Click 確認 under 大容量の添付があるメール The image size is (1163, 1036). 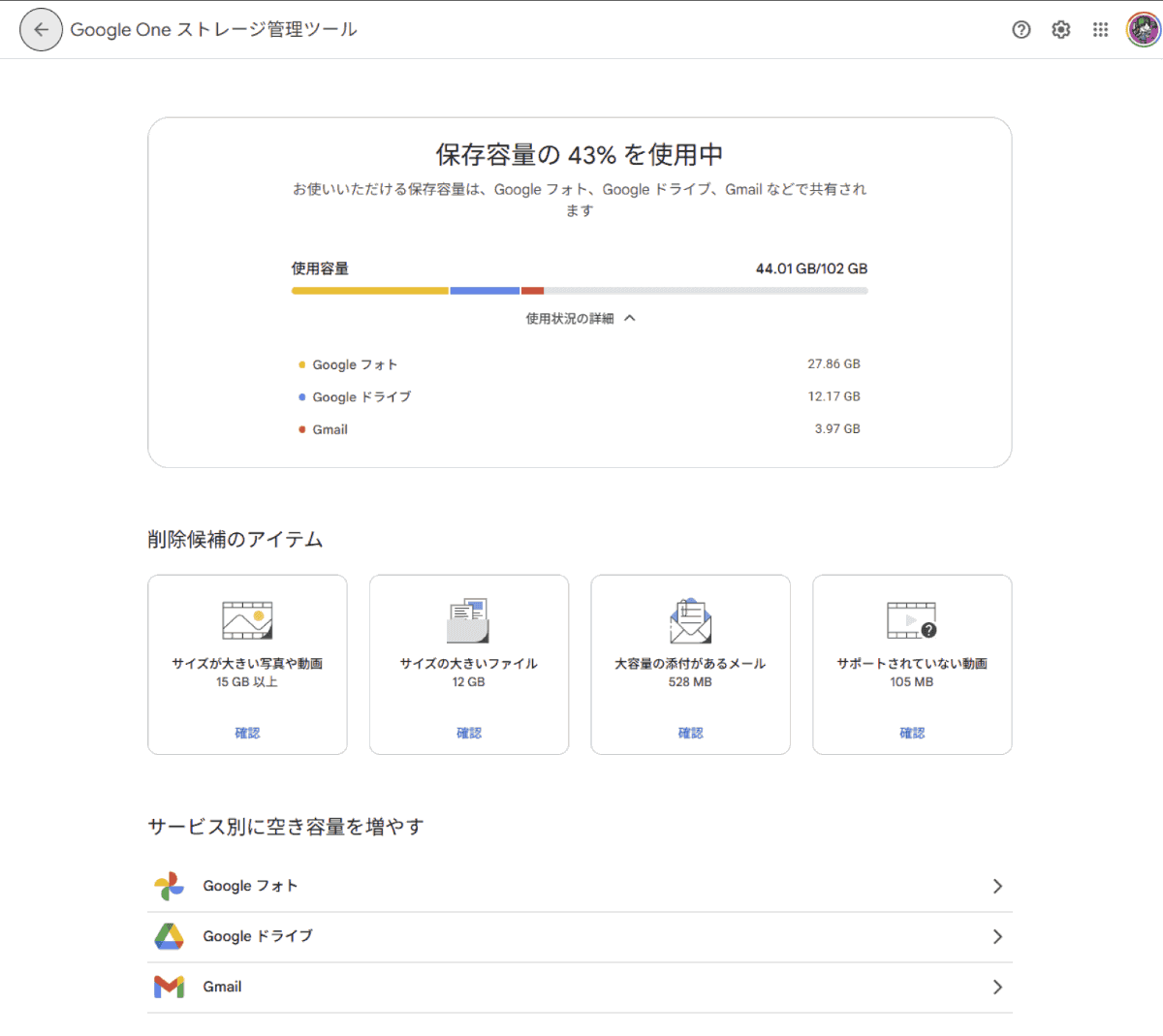[x=690, y=733]
